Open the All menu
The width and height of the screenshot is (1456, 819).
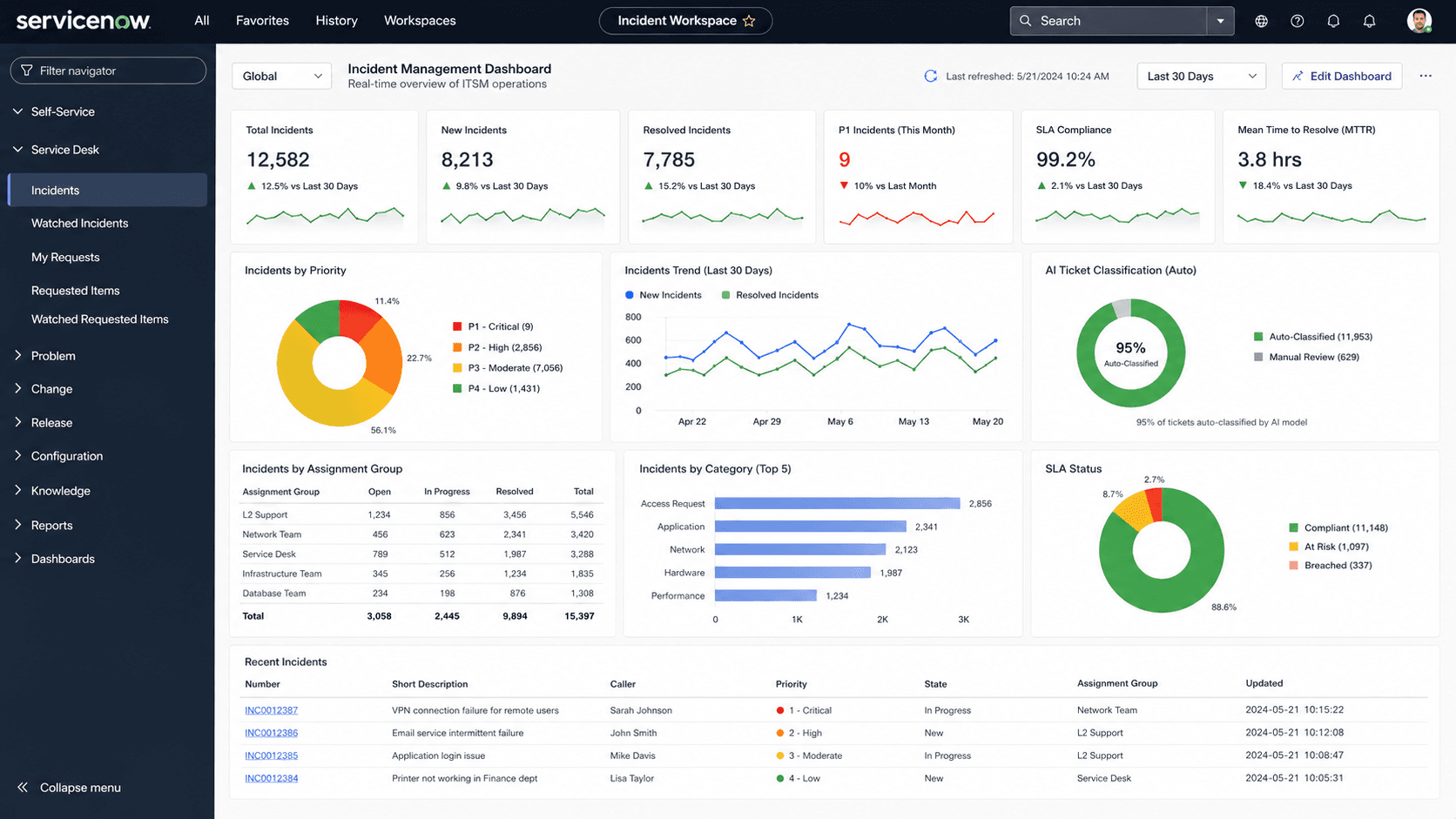pos(202,20)
